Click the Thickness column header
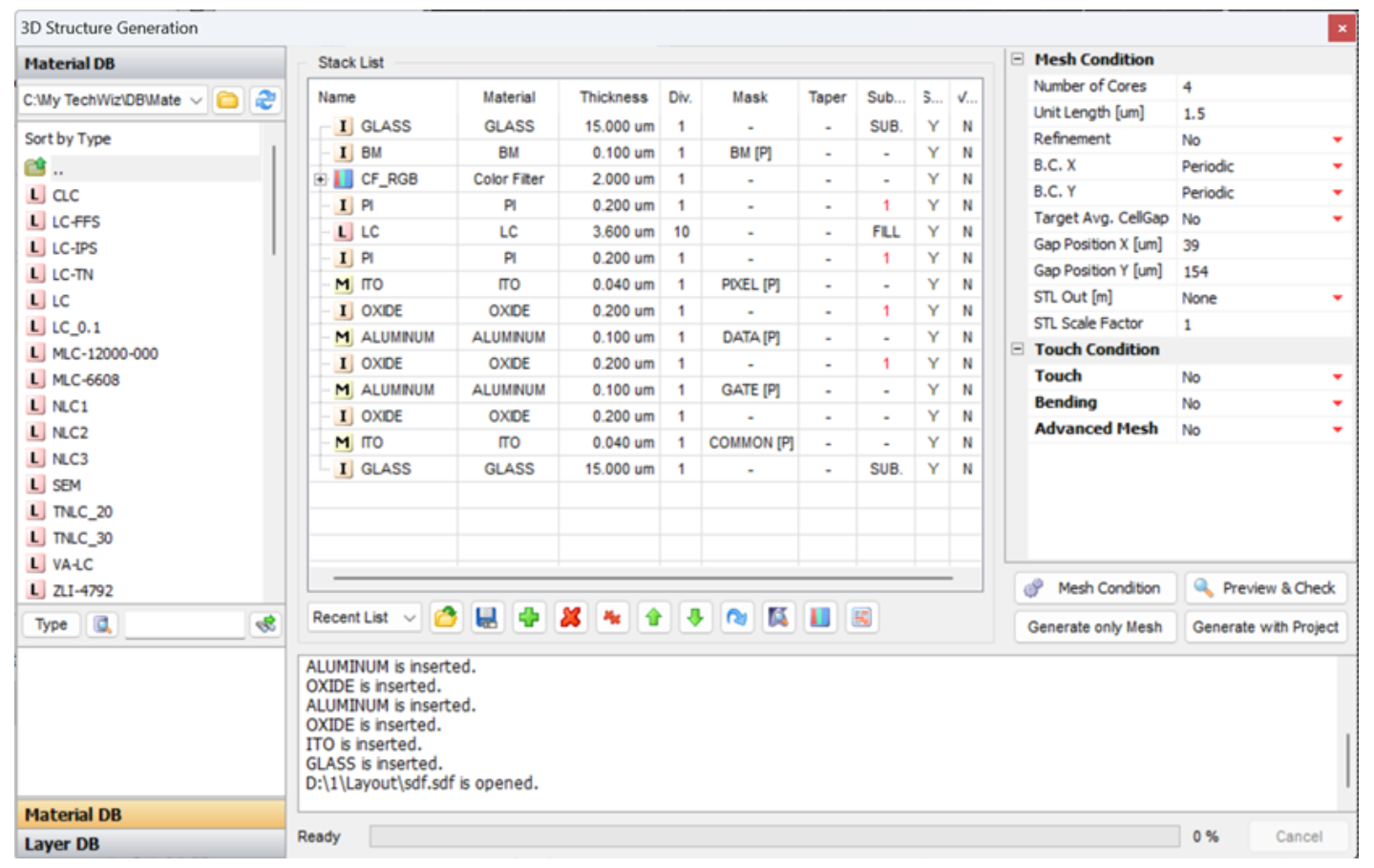 tap(613, 97)
